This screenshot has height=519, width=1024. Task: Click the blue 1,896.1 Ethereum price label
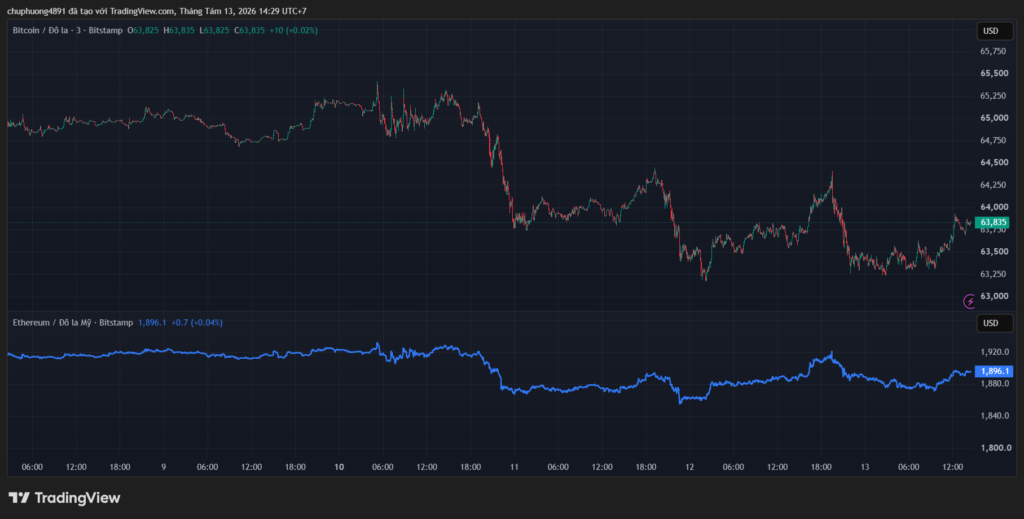[993, 371]
